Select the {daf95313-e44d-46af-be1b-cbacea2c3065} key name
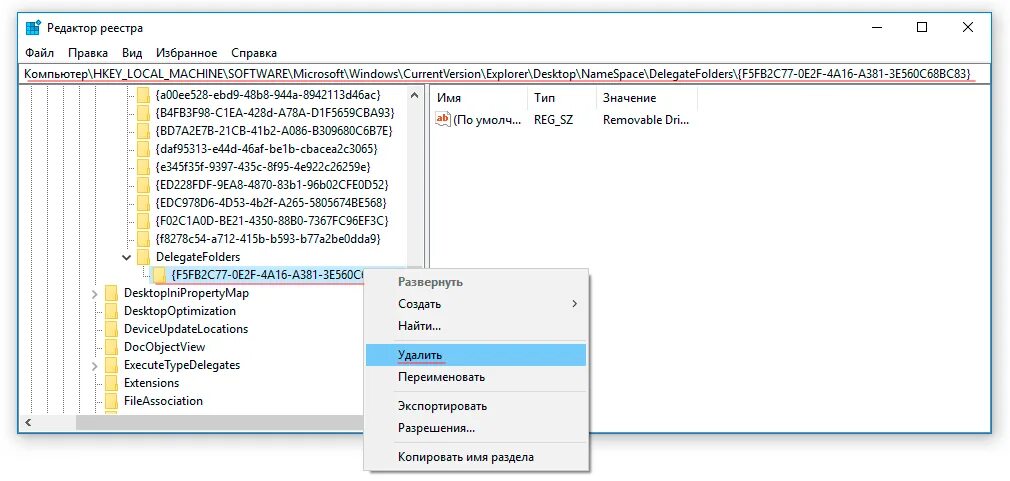 [267, 149]
